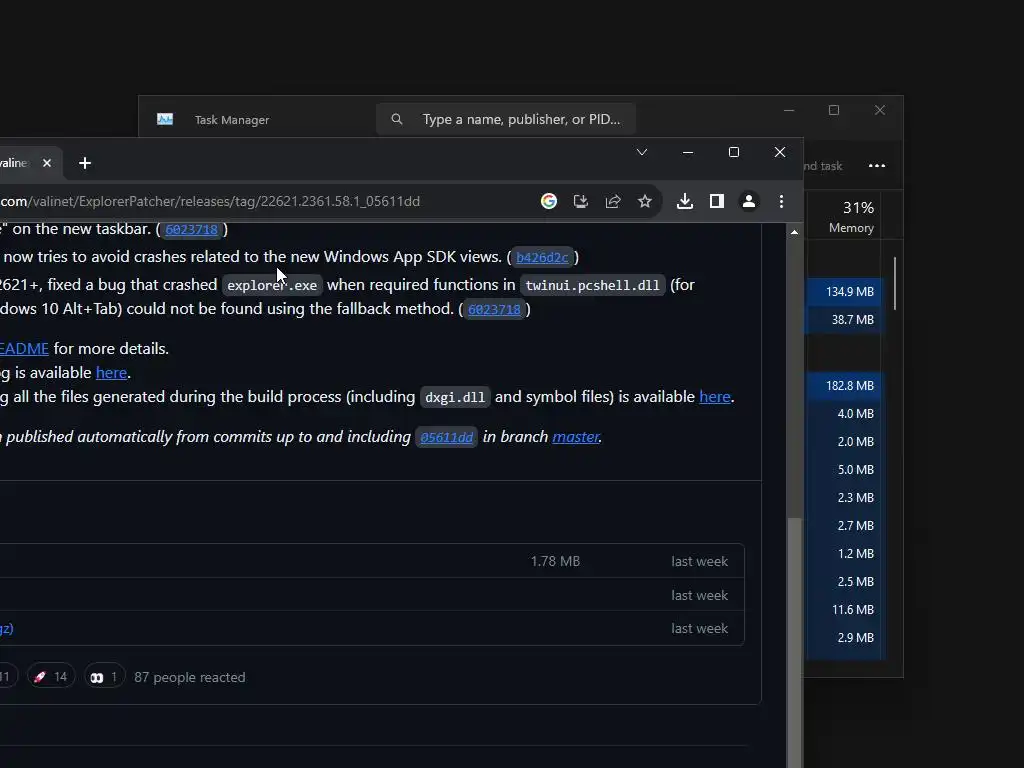The height and width of the screenshot is (768, 1024).
Task: Click the browser page scroll up arrow
Action: coord(794,232)
